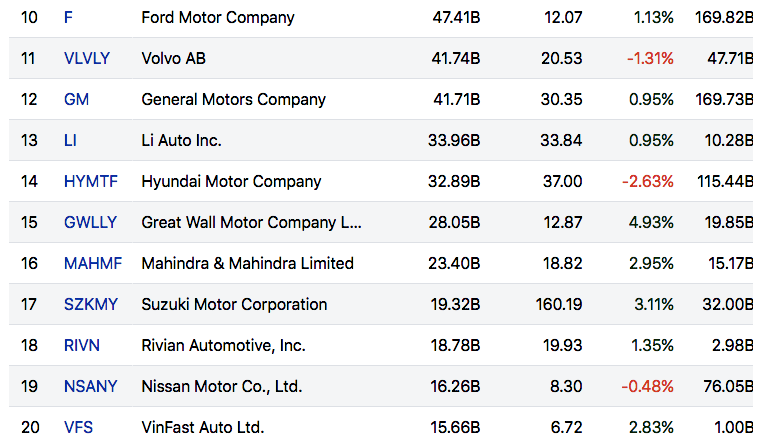Open the VFS ticker link
Viewport: 769px width, 445px height.
click(78, 427)
